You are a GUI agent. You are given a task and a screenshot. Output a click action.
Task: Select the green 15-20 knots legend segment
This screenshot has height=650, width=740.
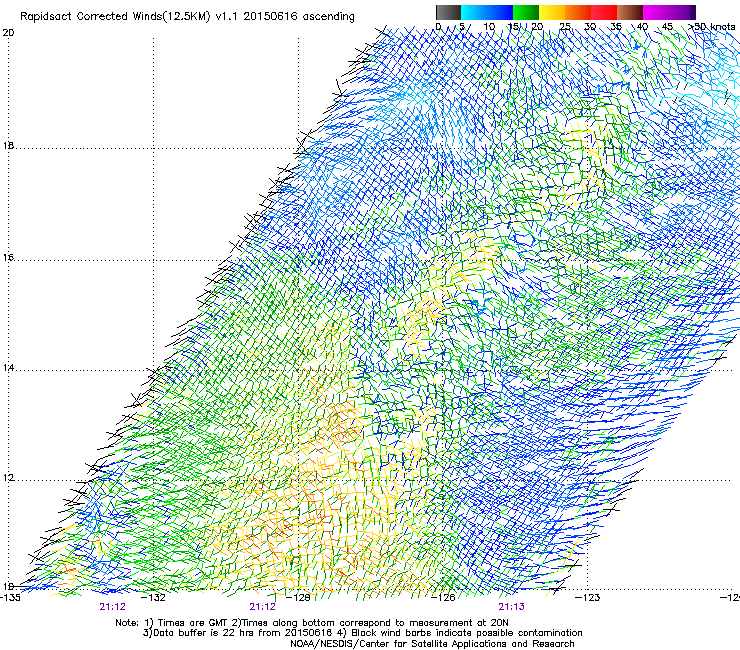coord(526,12)
